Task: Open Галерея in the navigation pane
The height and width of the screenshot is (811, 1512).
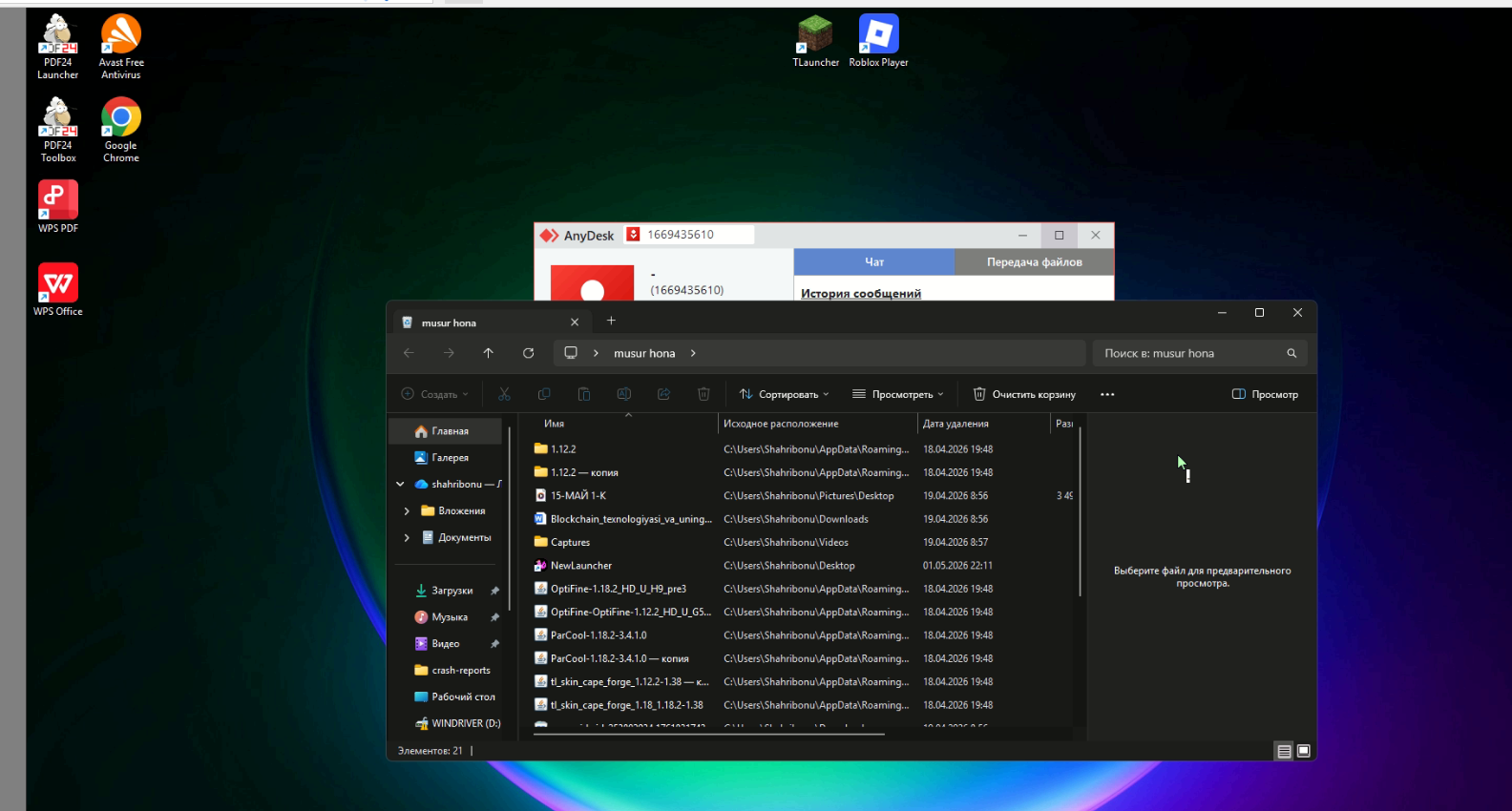Action: click(x=446, y=458)
